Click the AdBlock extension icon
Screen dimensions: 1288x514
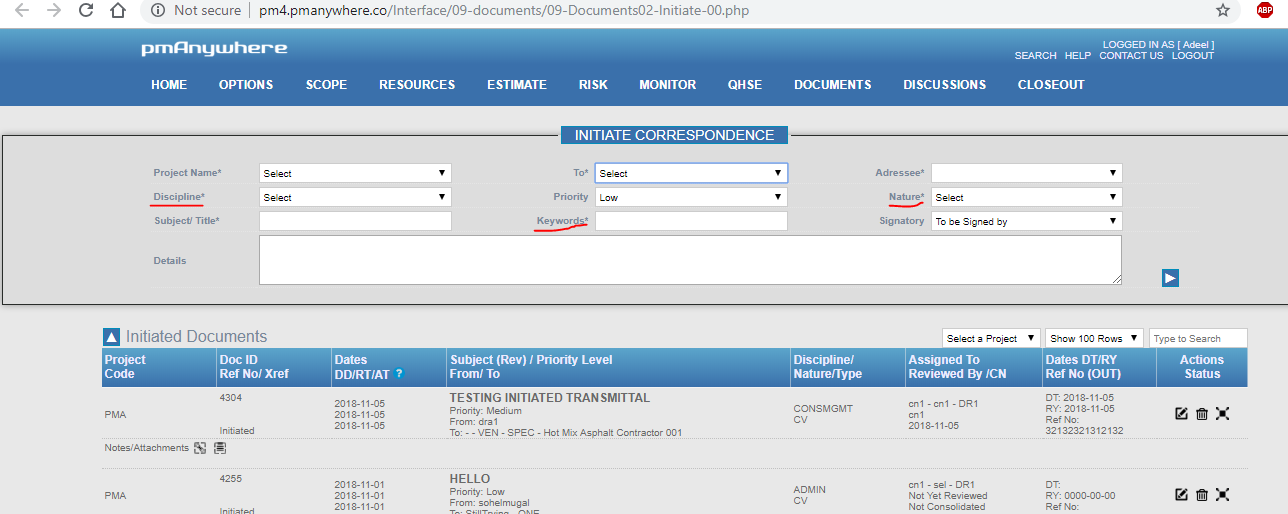coord(1264,11)
